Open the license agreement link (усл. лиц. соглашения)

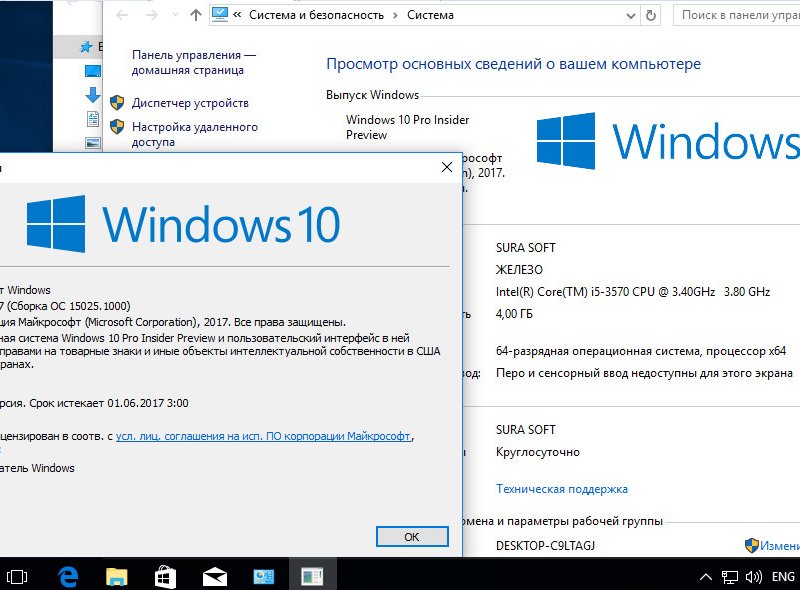(263, 436)
